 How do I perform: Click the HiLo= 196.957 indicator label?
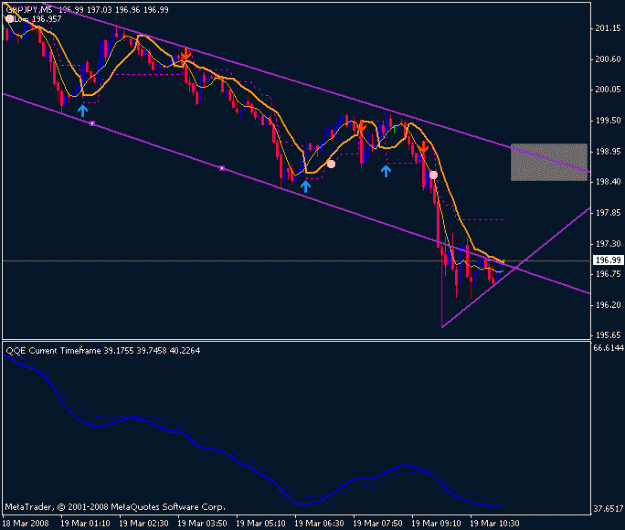pos(33,19)
